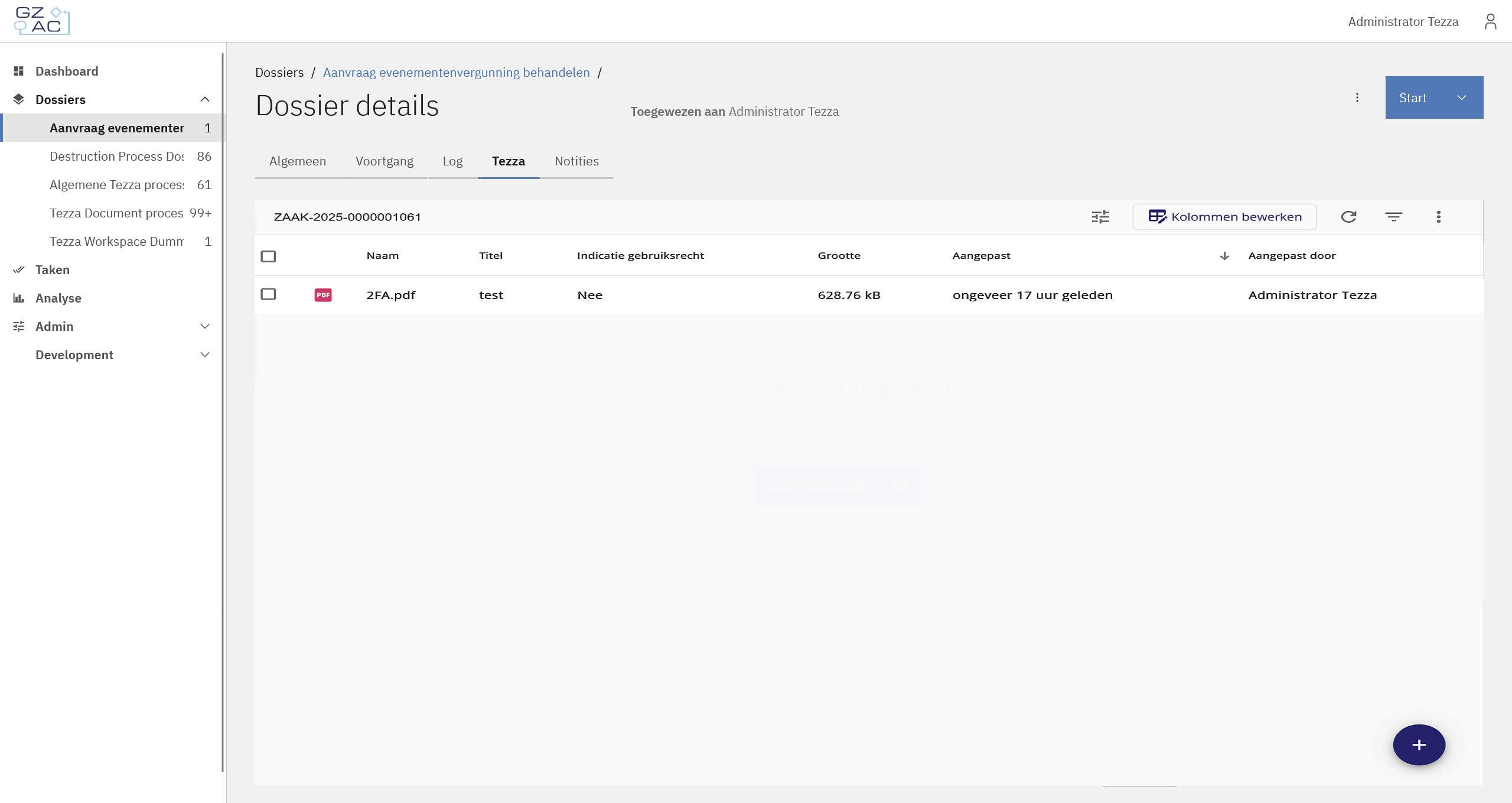
Task: Click the refresh icon in table toolbar
Action: point(1348,217)
